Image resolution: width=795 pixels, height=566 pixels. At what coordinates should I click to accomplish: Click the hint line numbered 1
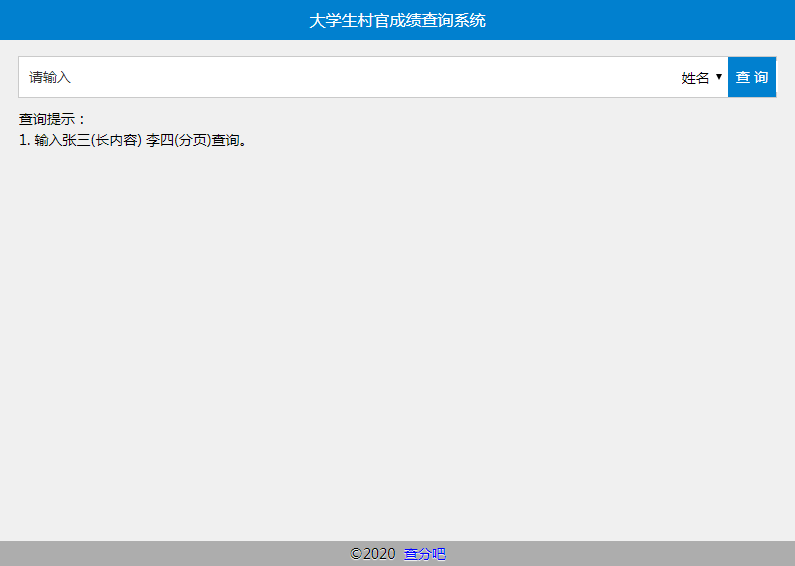tap(25, 140)
